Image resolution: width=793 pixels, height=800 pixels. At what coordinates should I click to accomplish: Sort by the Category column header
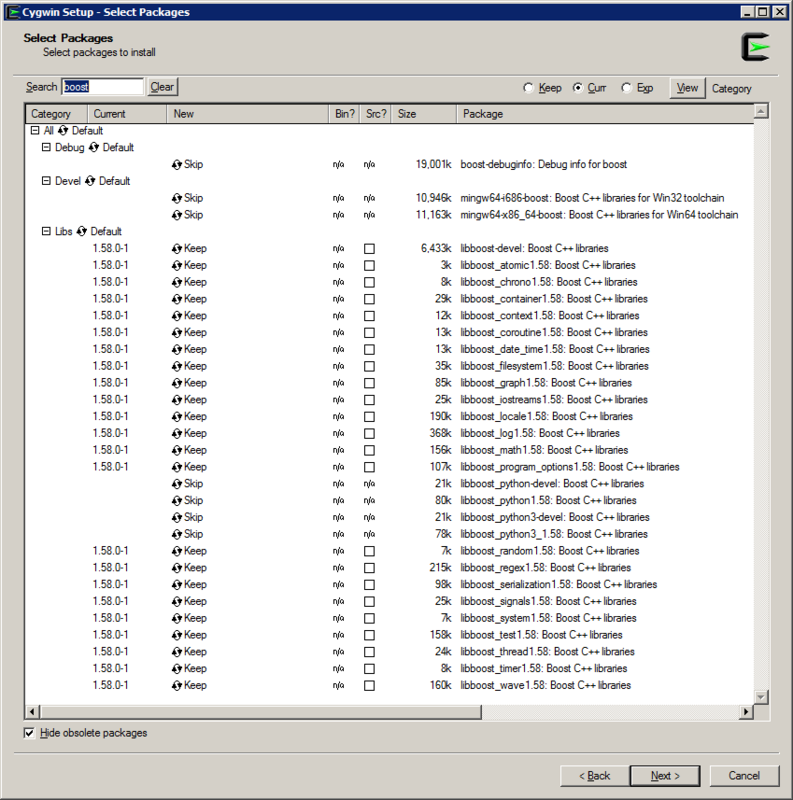click(57, 114)
